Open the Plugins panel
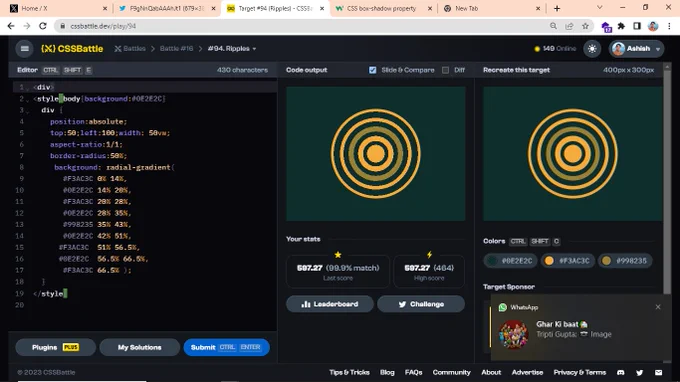Image resolution: width=680 pixels, height=382 pixels. tap(56, 347)
